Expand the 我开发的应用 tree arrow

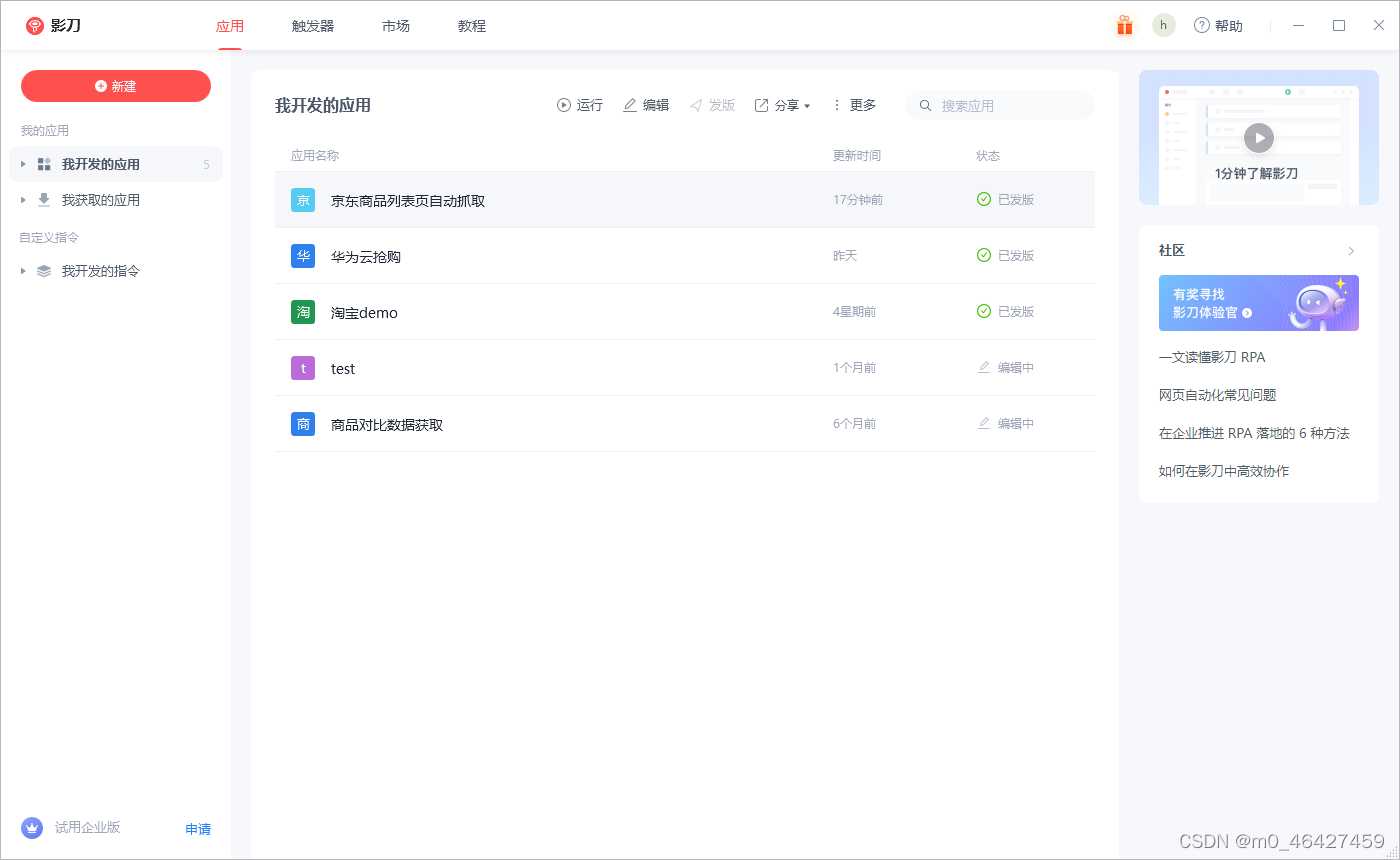[23, 164]
